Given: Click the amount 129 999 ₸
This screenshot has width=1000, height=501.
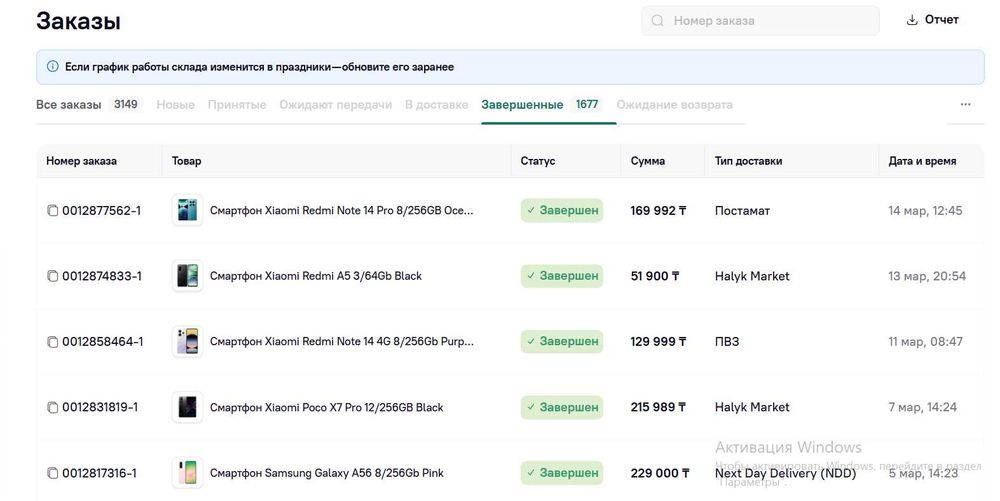Looking at the screenshot, I should click(658, 342).
